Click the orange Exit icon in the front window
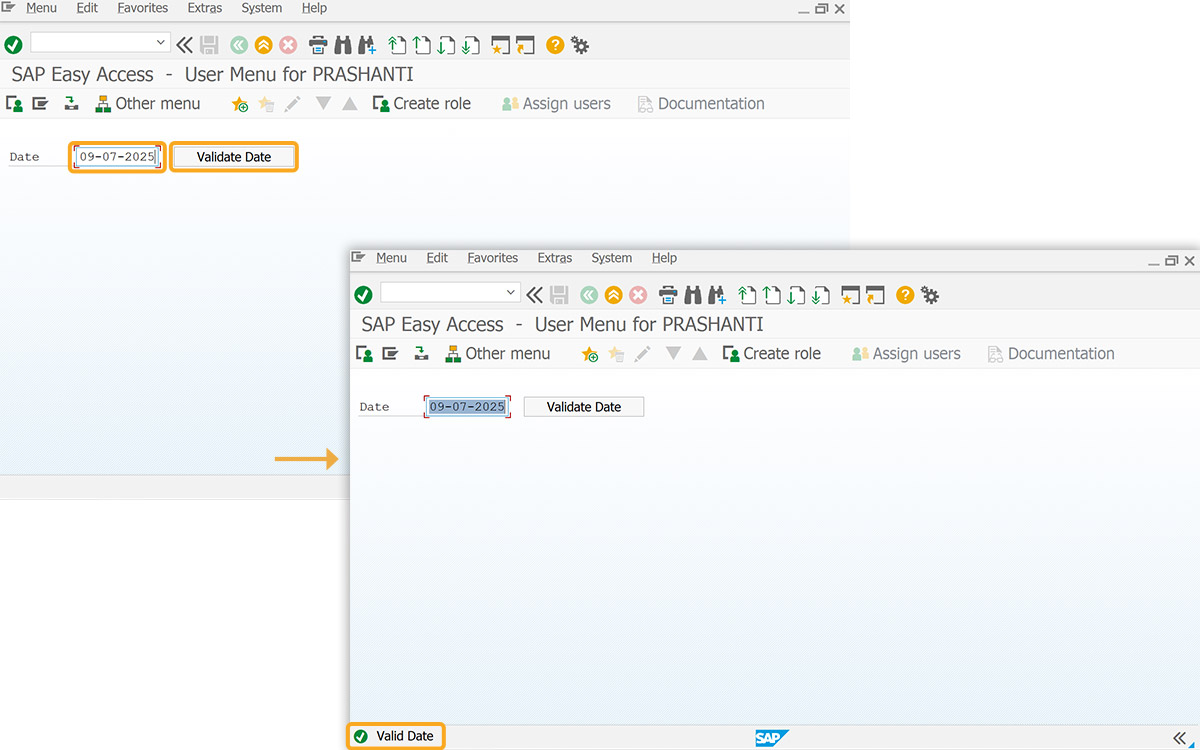This screenshot has width=1200, height=750. click(x=613, y=295)
